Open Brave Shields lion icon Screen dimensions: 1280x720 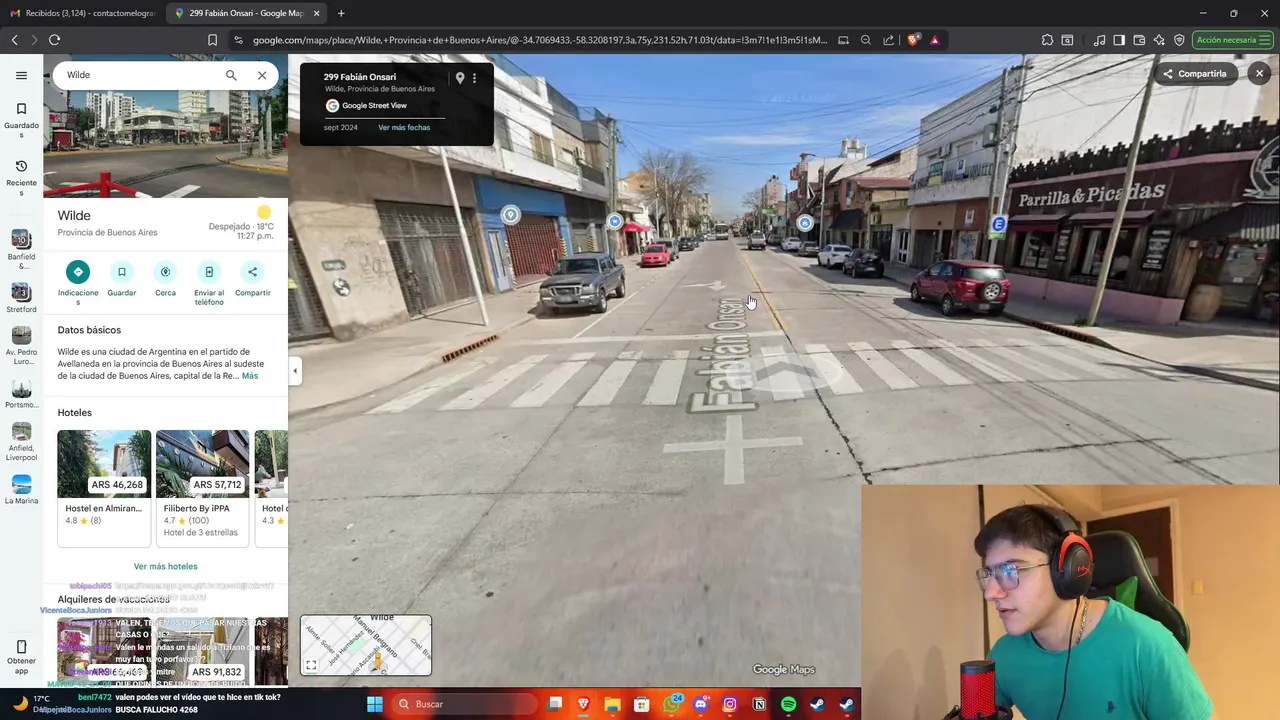click(912, 40)
